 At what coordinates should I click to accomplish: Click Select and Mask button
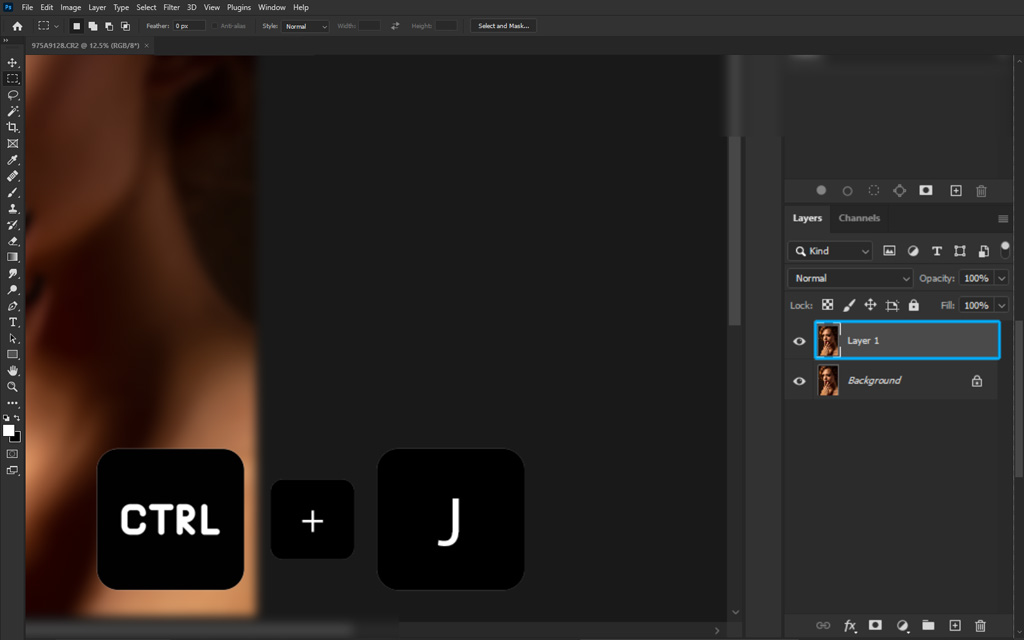[x=504, y=26]
